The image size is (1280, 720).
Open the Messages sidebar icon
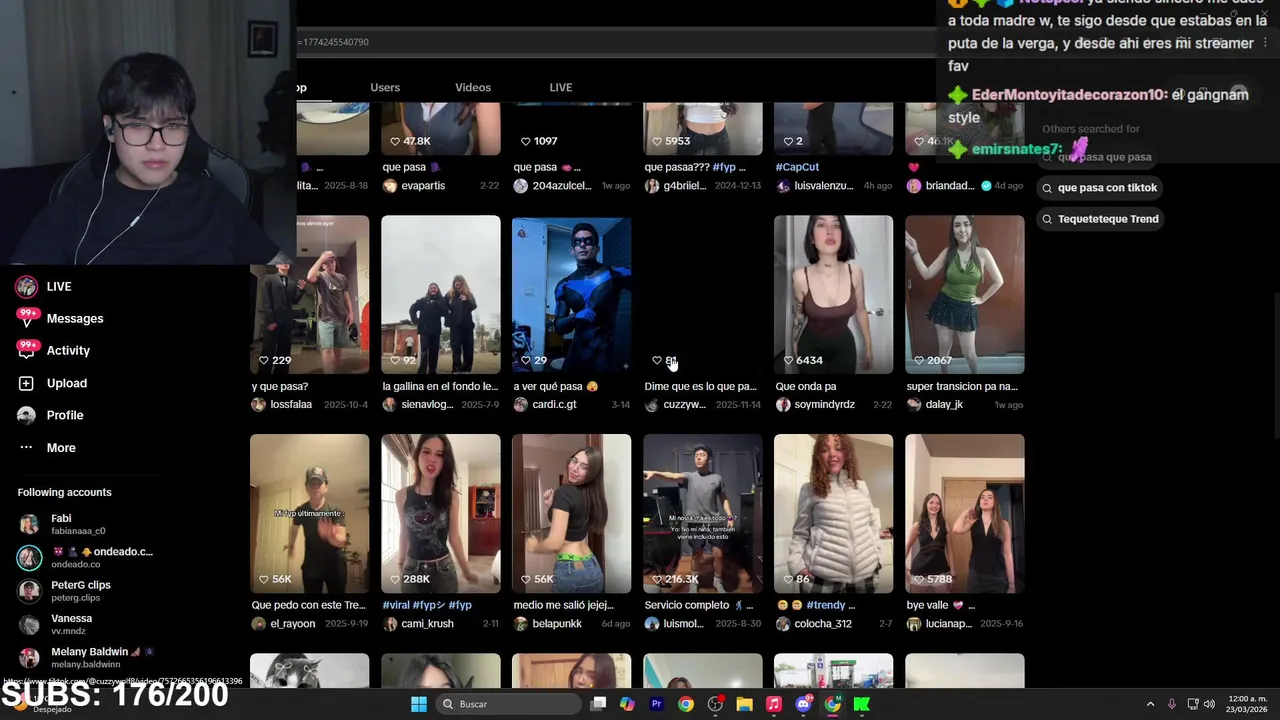coord(27,319)
